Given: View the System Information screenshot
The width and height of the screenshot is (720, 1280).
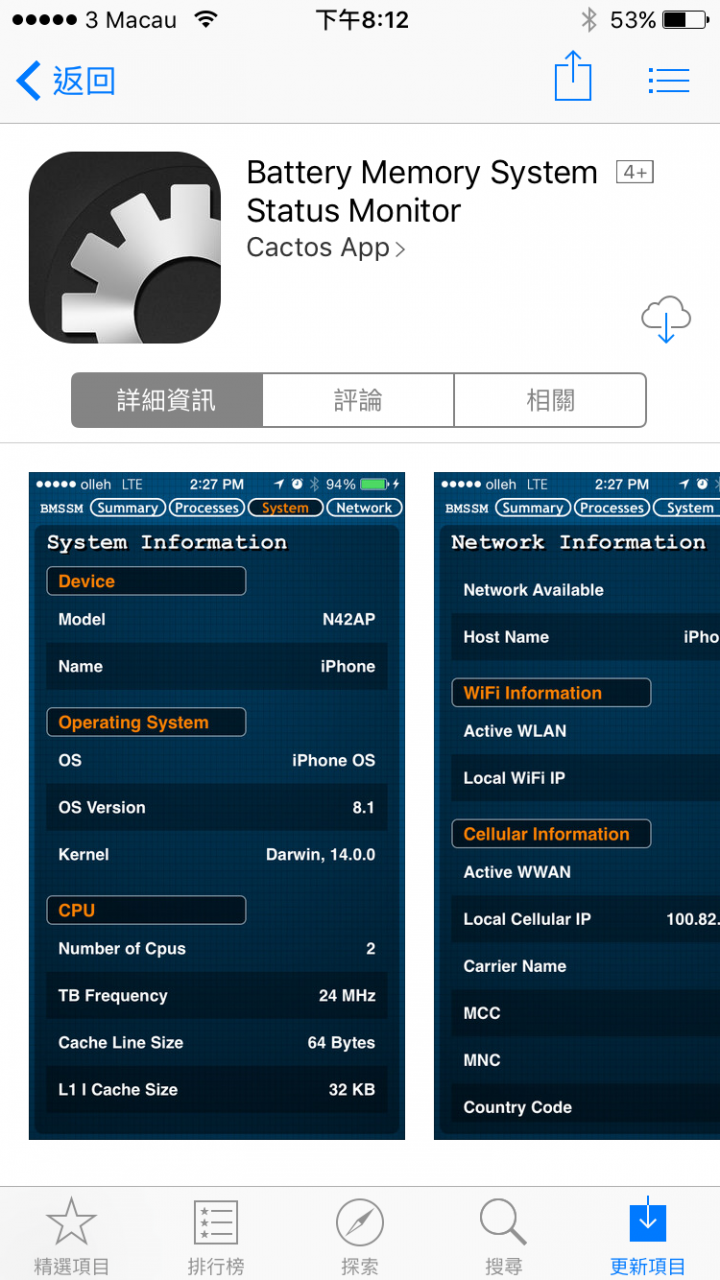Looking at the screenshot, I should coord(217,806).
